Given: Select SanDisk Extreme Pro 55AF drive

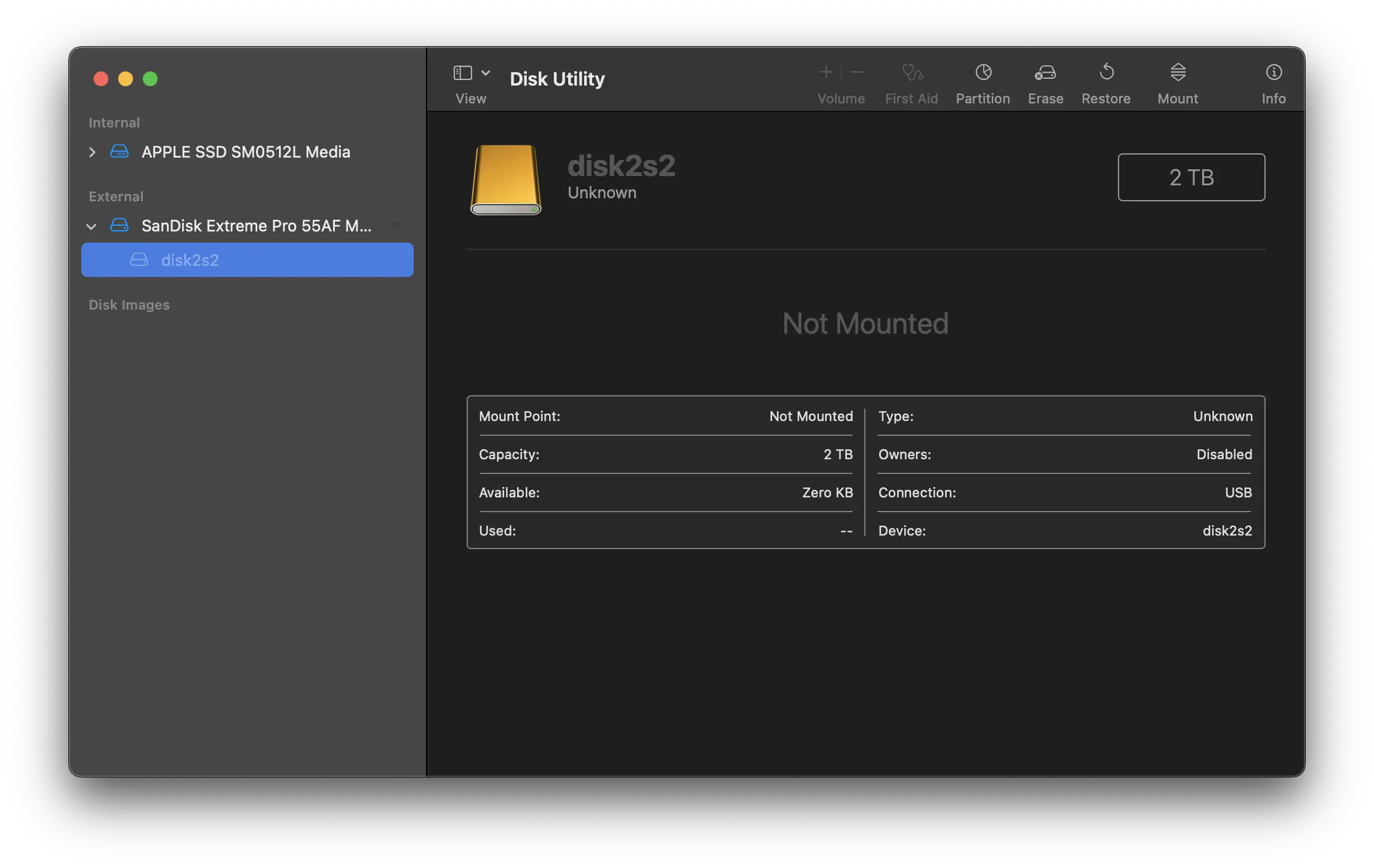Looking at the screenshot, I should click(256, 226).
